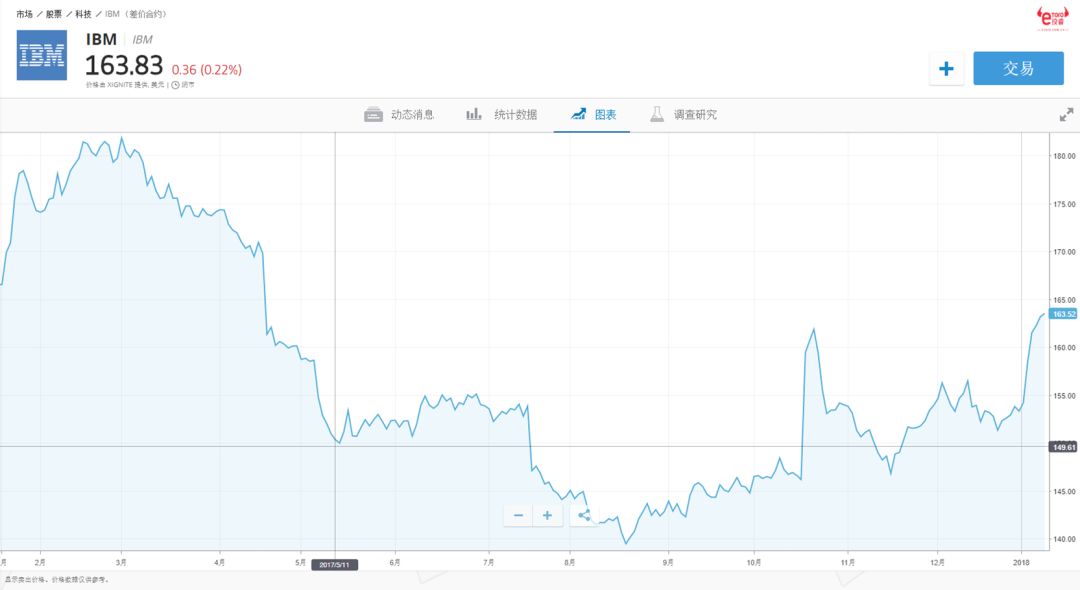Click the eToro logo in the corner

tap(1051, 18)
